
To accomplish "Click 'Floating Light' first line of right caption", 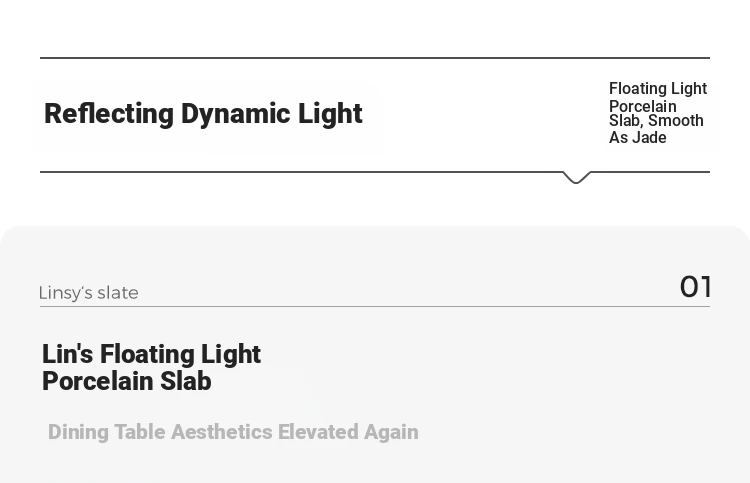I will [658, 88].
